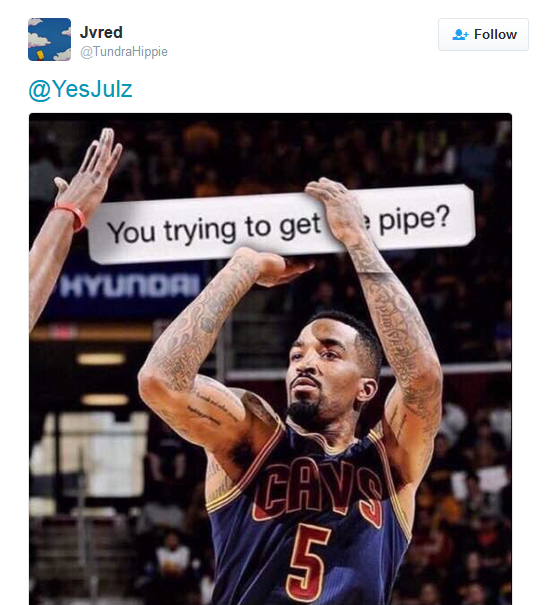Enlarge the attached basketball meme photo
This screenshot has width=553, height=605.
click(x=271, y=359)
